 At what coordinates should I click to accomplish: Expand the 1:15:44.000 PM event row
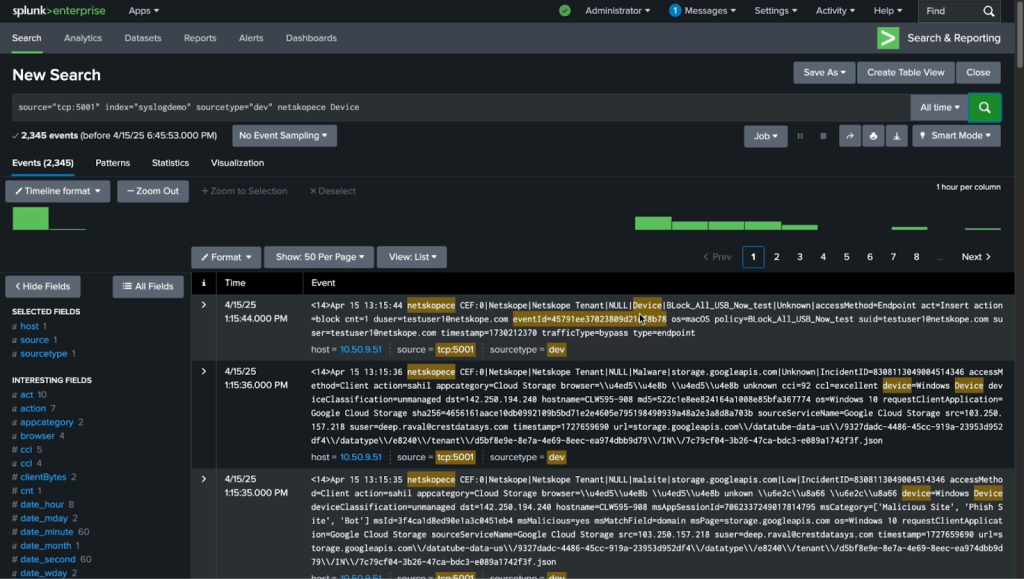204,305
